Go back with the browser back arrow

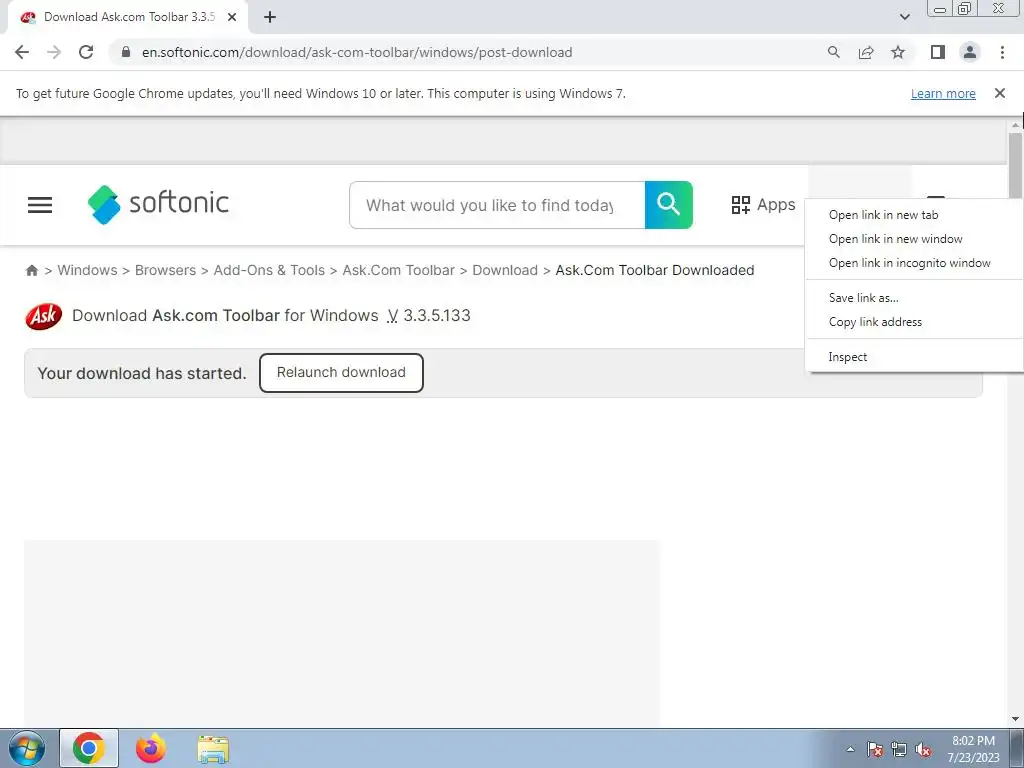point(22,52)
